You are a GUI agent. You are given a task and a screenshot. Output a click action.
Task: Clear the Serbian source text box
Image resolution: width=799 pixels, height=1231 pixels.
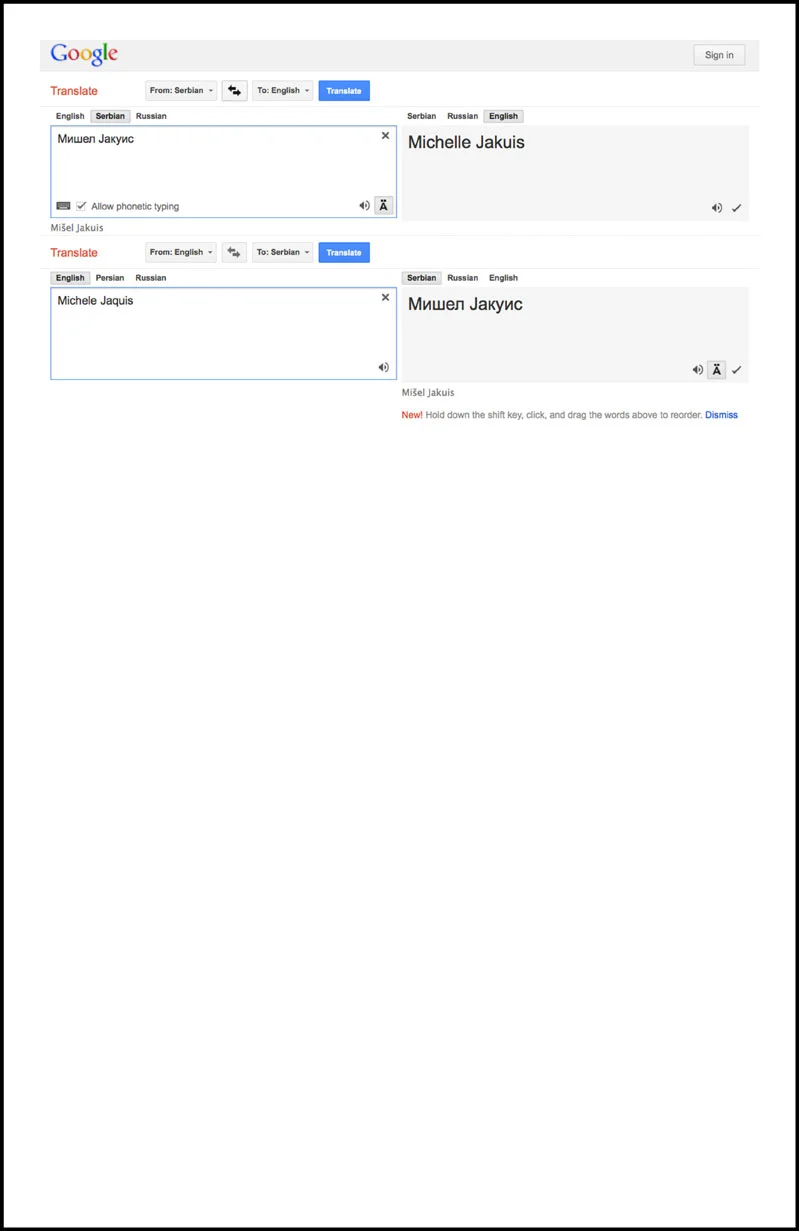[x=385, y=136]
